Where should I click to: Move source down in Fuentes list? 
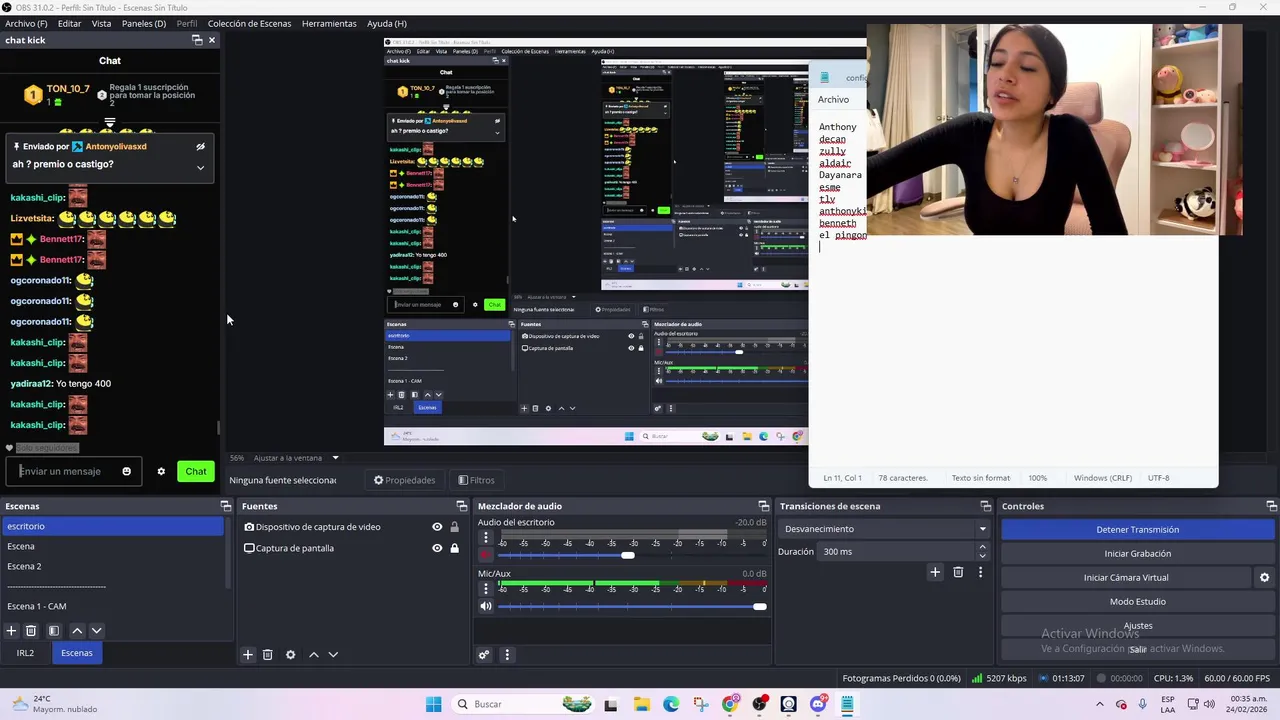pyautogui.click(x=333, y=655)
